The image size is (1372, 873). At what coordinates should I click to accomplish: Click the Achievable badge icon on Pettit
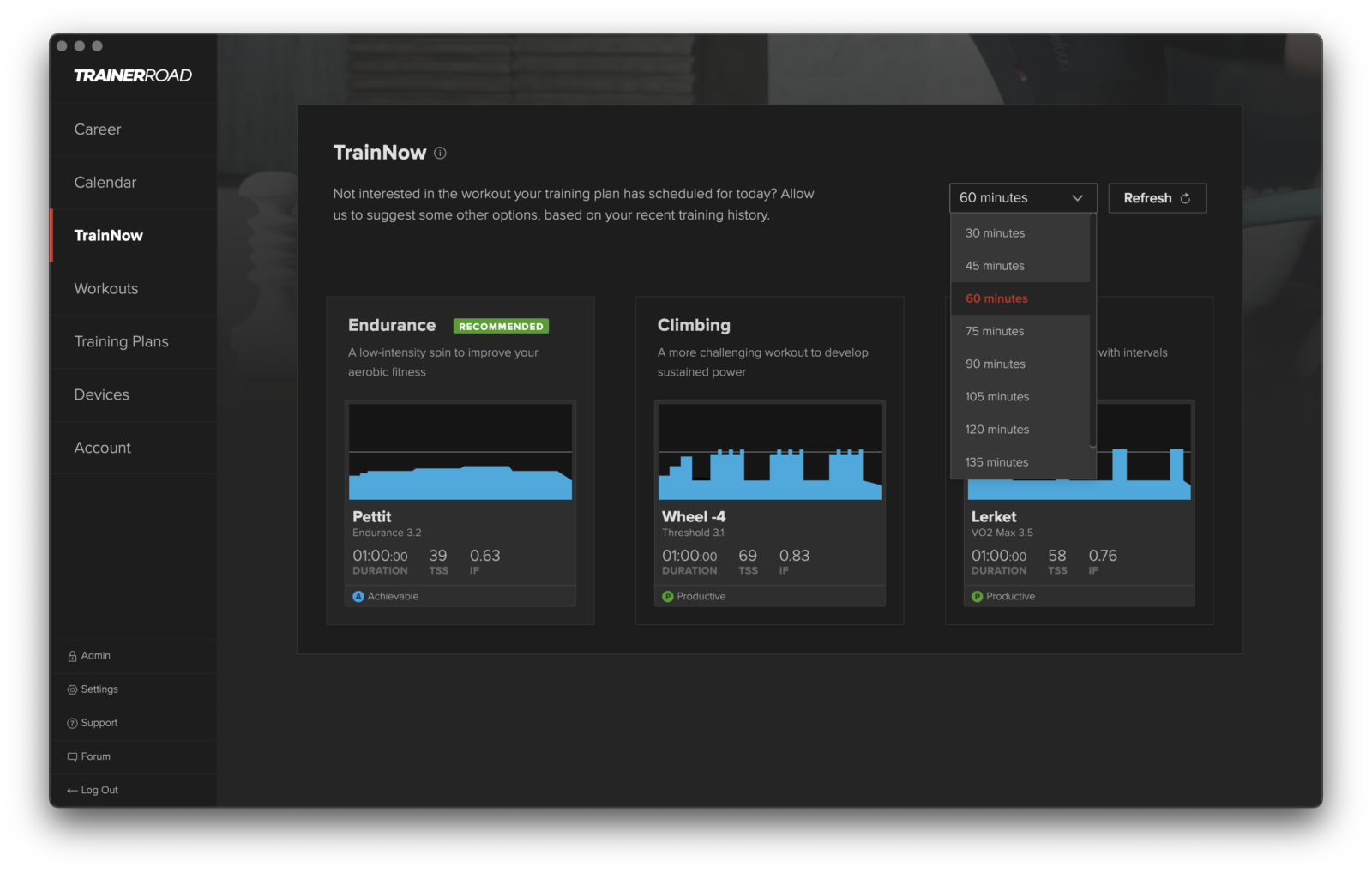coord(358,597)
